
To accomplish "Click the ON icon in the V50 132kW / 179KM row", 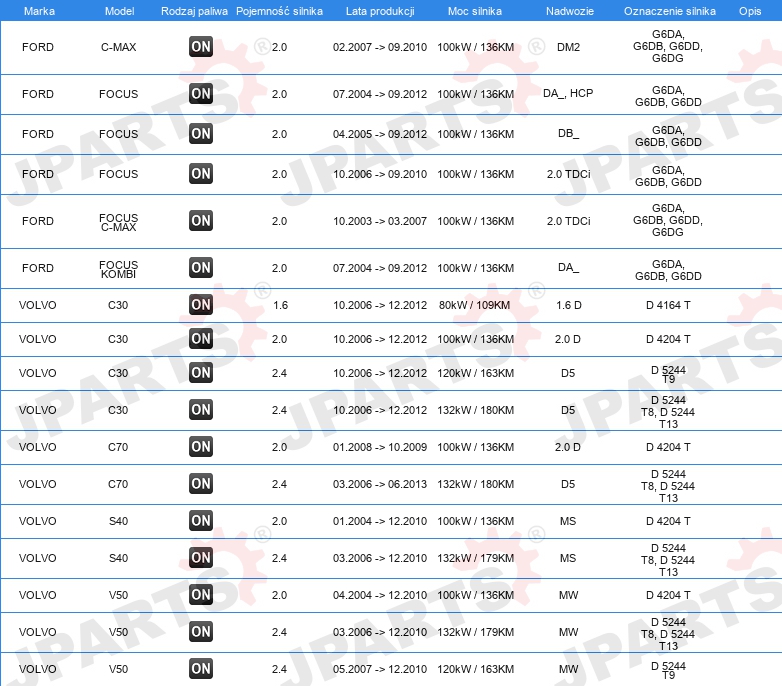I will (x=201, y=632).
